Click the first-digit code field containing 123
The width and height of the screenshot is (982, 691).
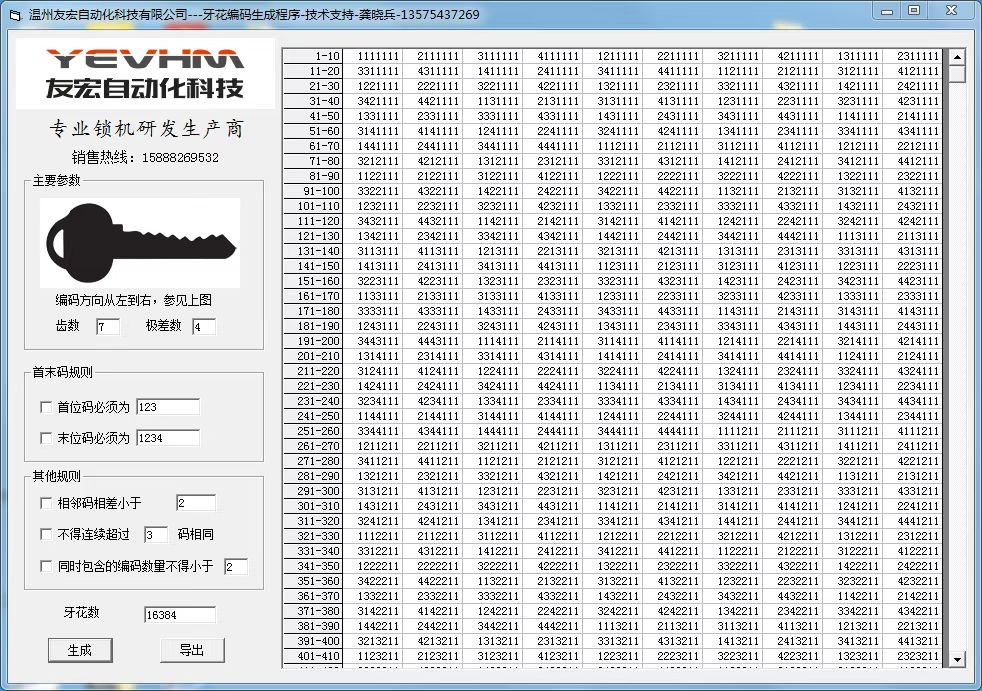(x=168, y=407)
